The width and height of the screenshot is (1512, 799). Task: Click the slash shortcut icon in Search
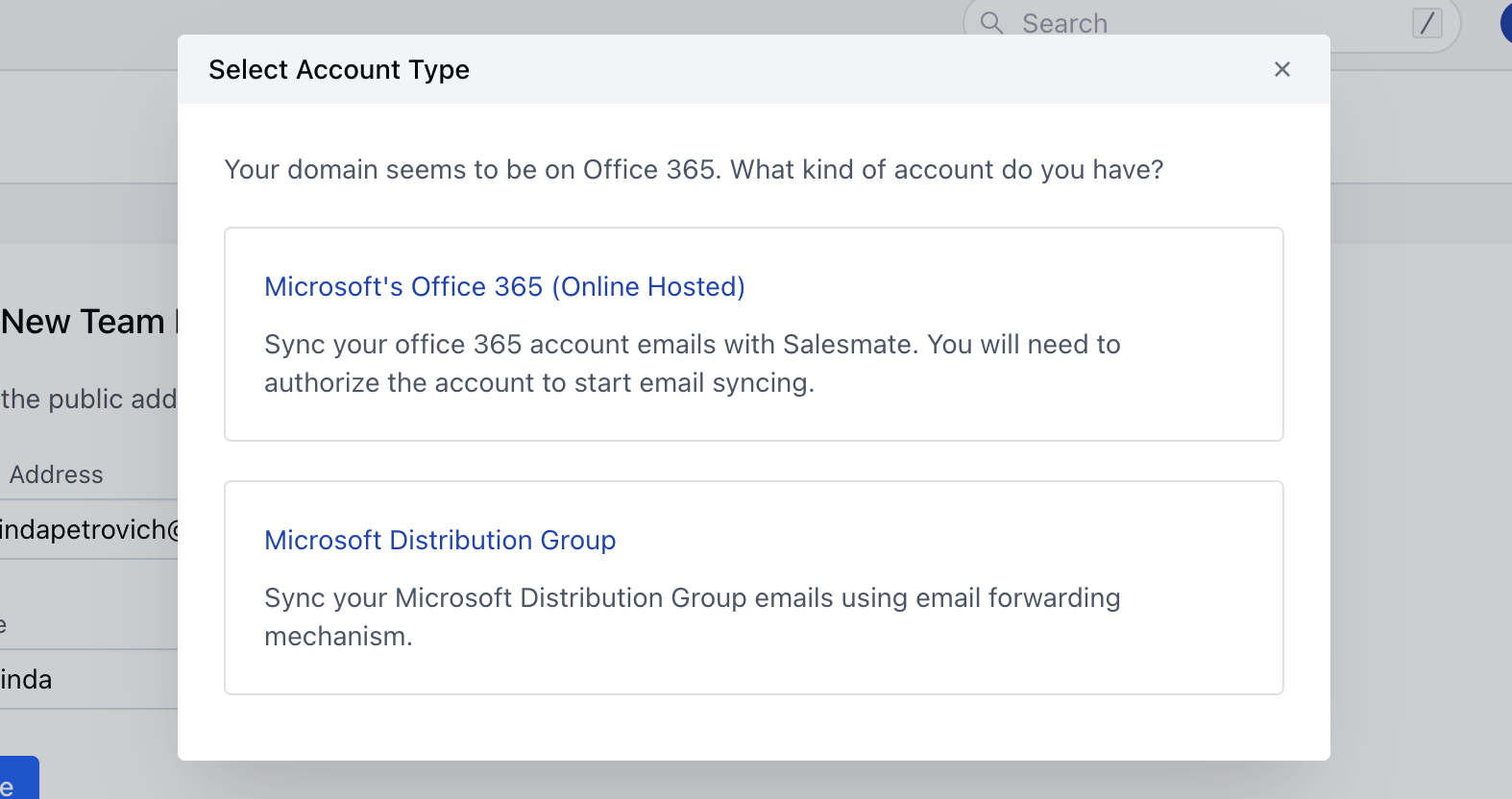point(1427,23)
